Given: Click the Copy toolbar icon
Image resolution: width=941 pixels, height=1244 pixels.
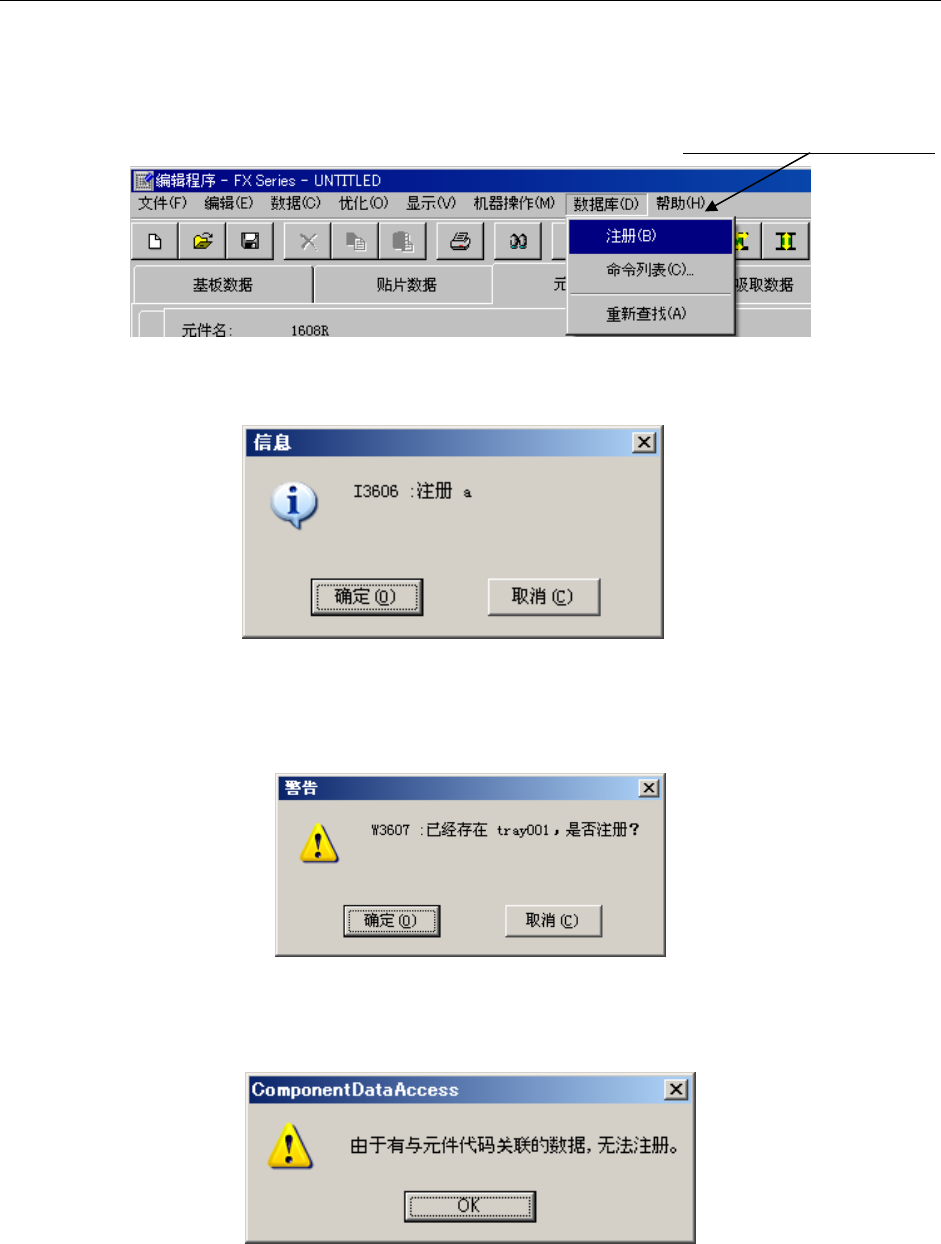Looking at the screenshot, I should tap(356, 241).
